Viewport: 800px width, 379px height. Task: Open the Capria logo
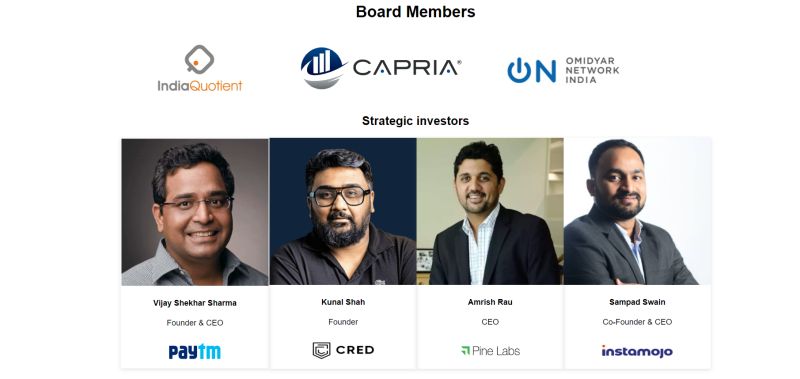(381, 68)
